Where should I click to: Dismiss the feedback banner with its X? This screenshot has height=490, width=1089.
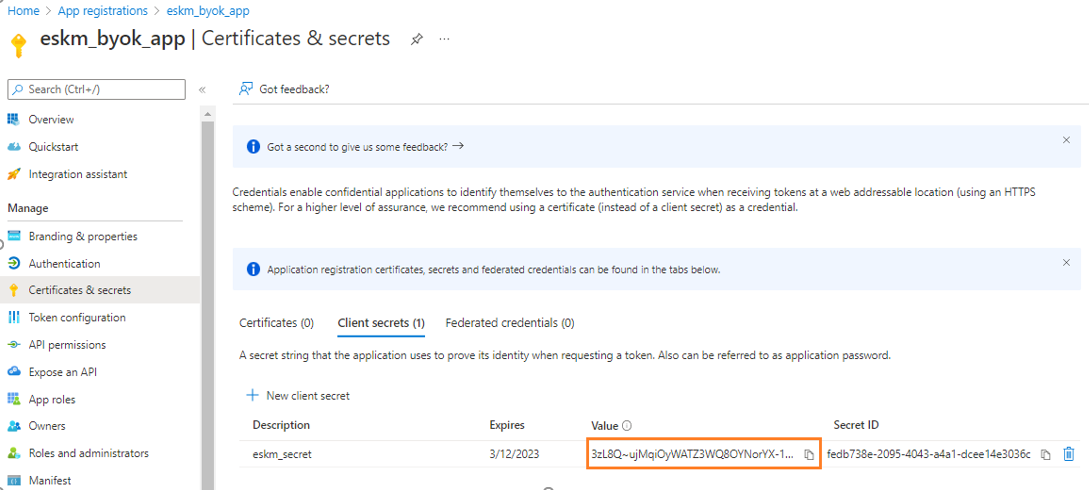coord(1066,140)
